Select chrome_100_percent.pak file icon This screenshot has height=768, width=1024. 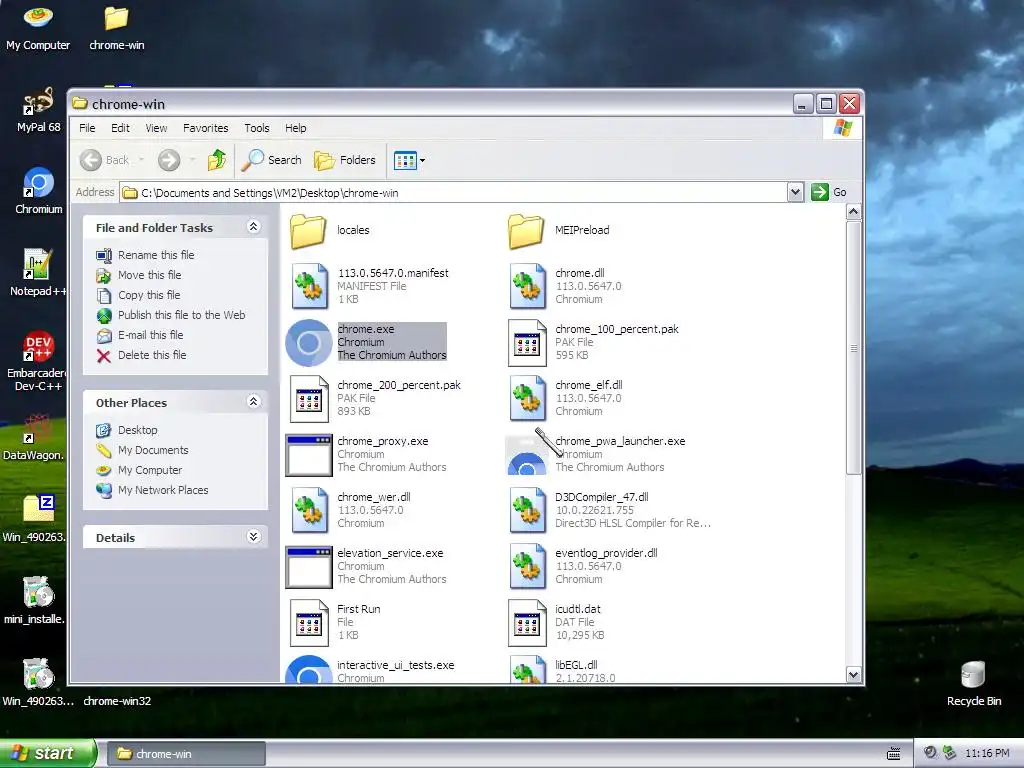pos(527,342)
